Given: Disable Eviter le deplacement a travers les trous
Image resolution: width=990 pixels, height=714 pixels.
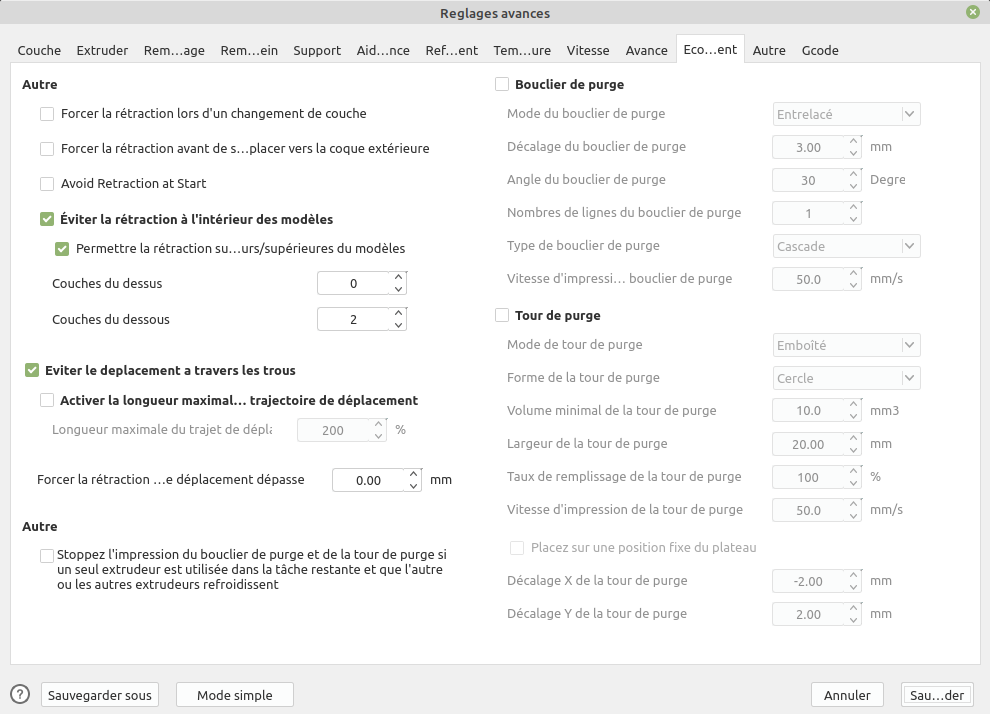Looking at the screenshot, I should pyautogui.click(x=32, y=371).
